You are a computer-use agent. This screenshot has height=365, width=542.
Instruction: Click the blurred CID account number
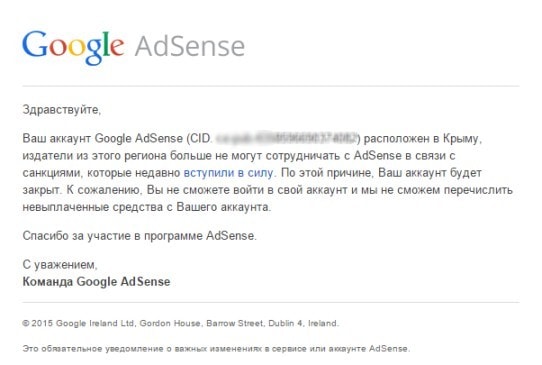(286, 138)
